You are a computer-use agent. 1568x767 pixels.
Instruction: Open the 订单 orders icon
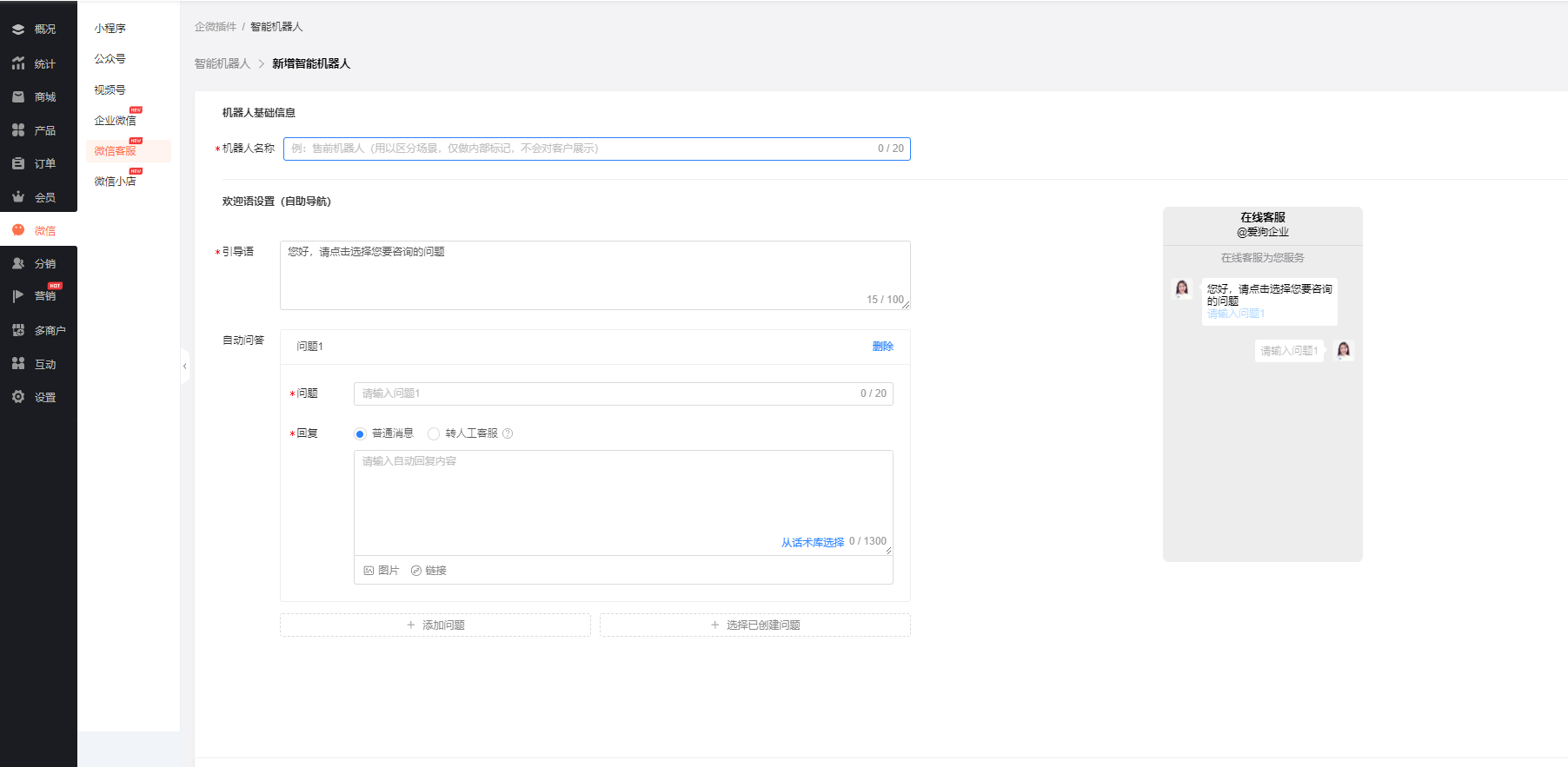click(x=18, y=163)
